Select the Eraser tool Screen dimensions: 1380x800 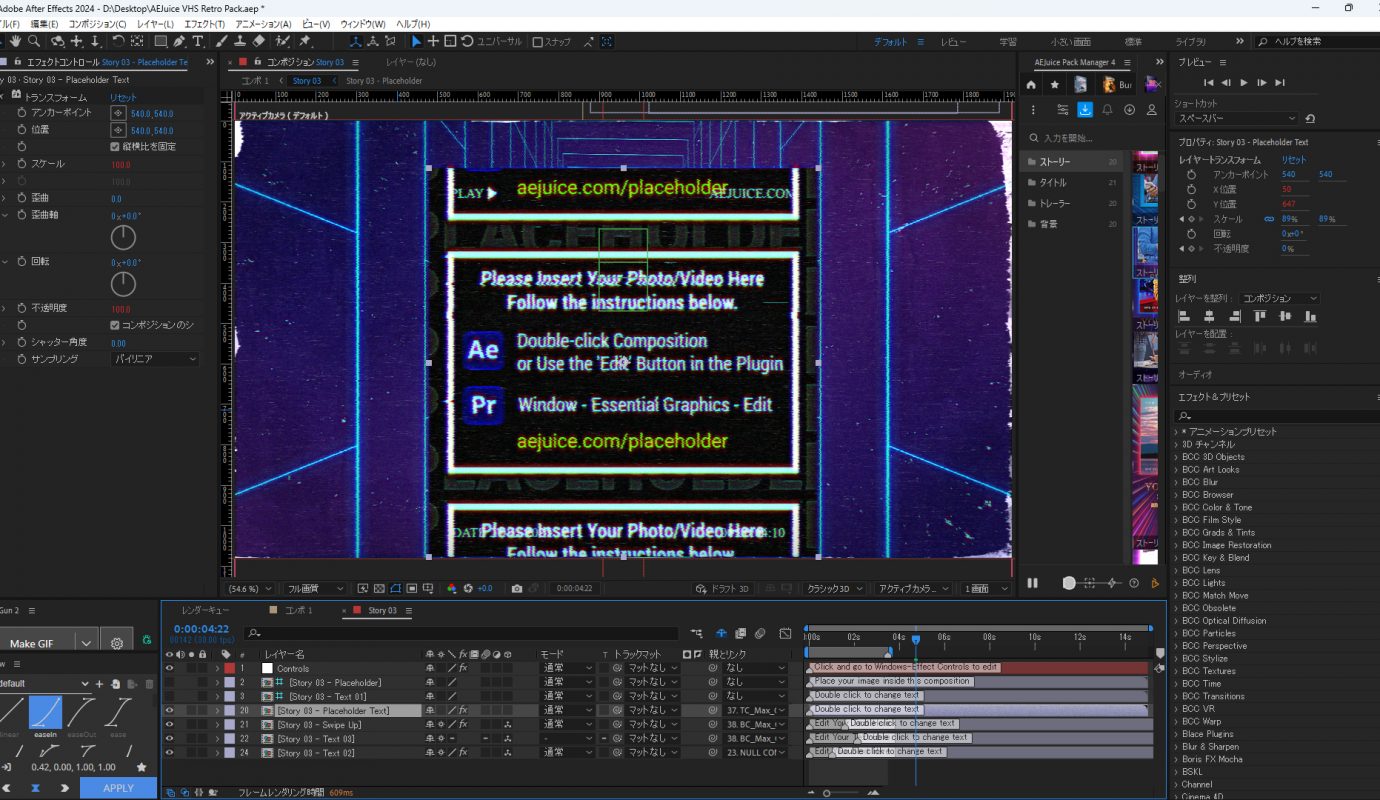(259, 41)
